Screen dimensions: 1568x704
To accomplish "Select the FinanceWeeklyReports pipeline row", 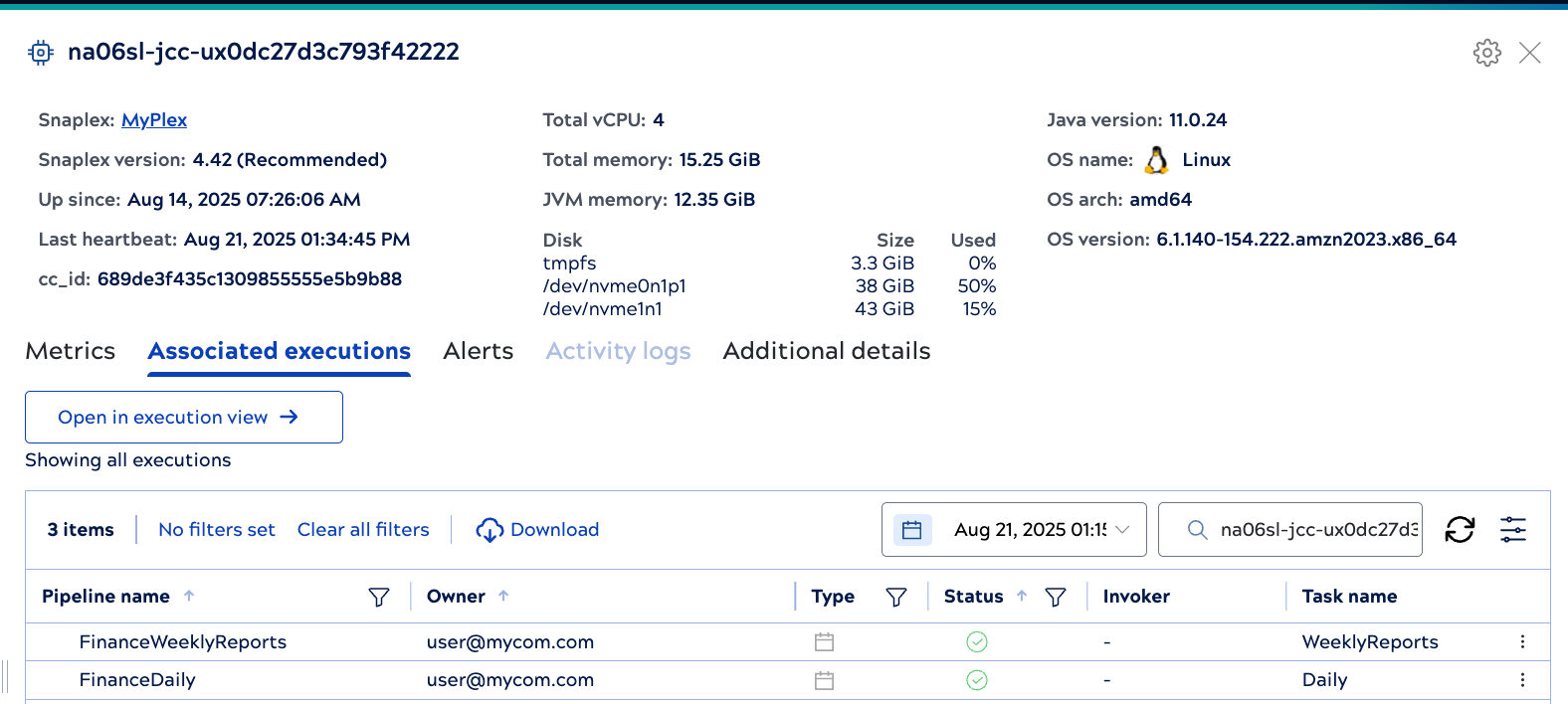I will point(788,642).
